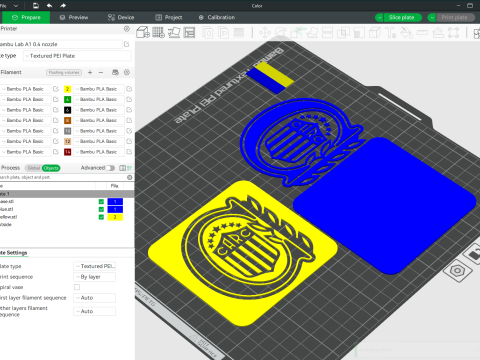This screenshot has width=480, height=360.
Task: Open filament 6 Bambu PLA Basic dropdown
Action: [x=99, y=110]
